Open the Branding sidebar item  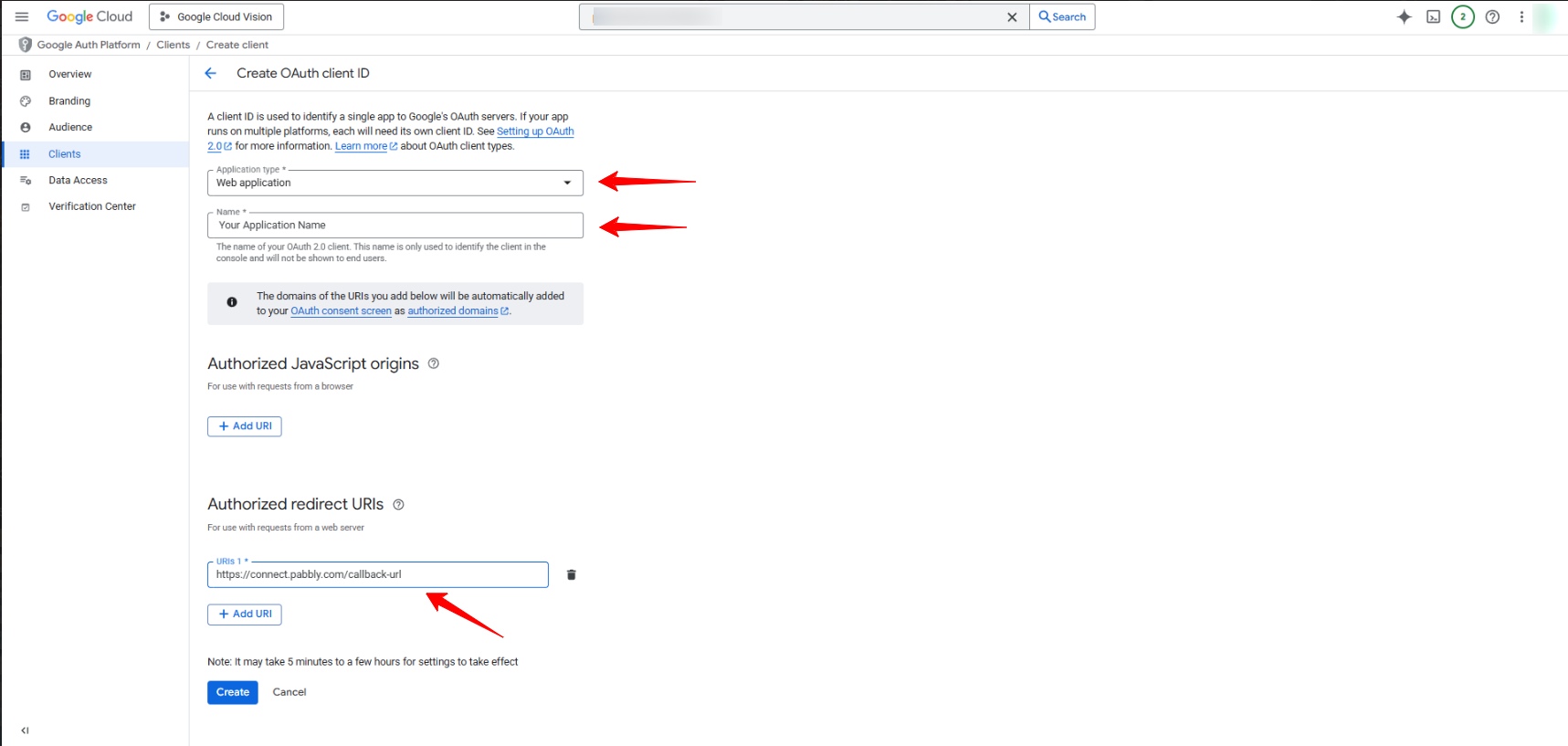pos(69,101)
